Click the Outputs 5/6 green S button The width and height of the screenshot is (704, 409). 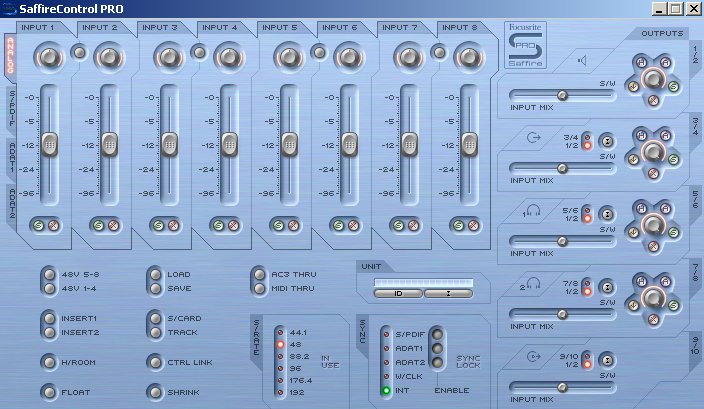(x=673, y=232)
